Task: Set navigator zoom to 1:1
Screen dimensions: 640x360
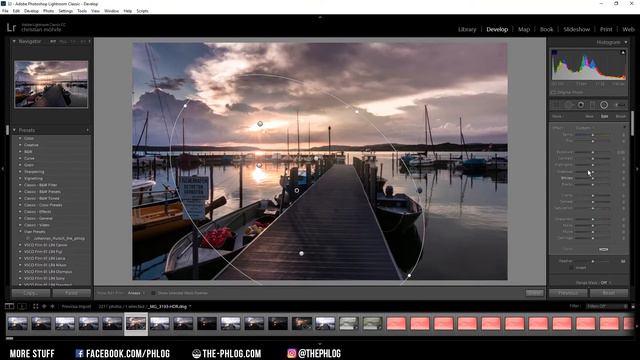Action: coord(73,42)
